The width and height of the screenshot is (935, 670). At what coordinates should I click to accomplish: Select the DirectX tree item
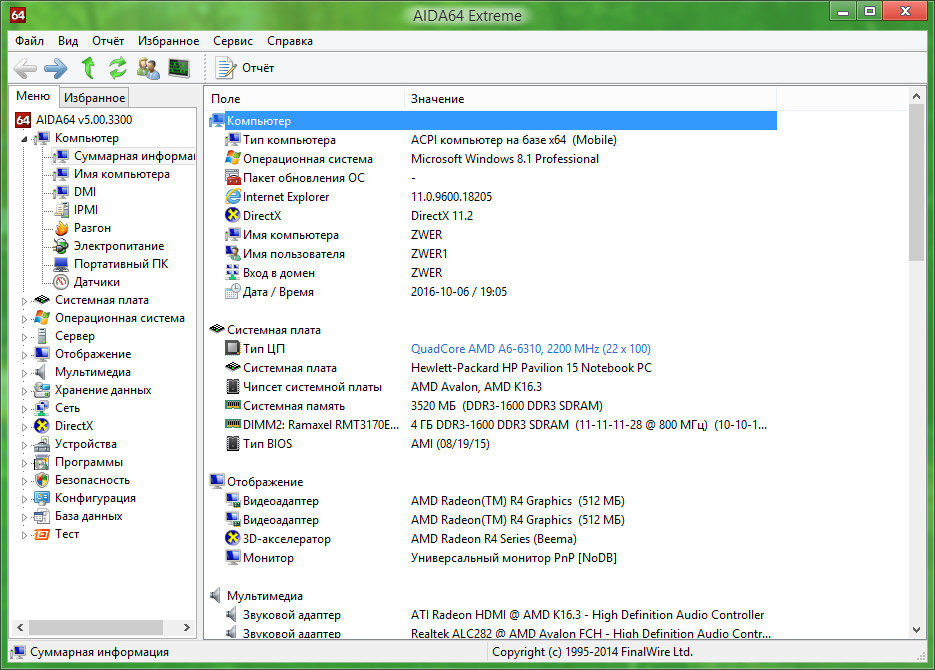click(73, 426)
